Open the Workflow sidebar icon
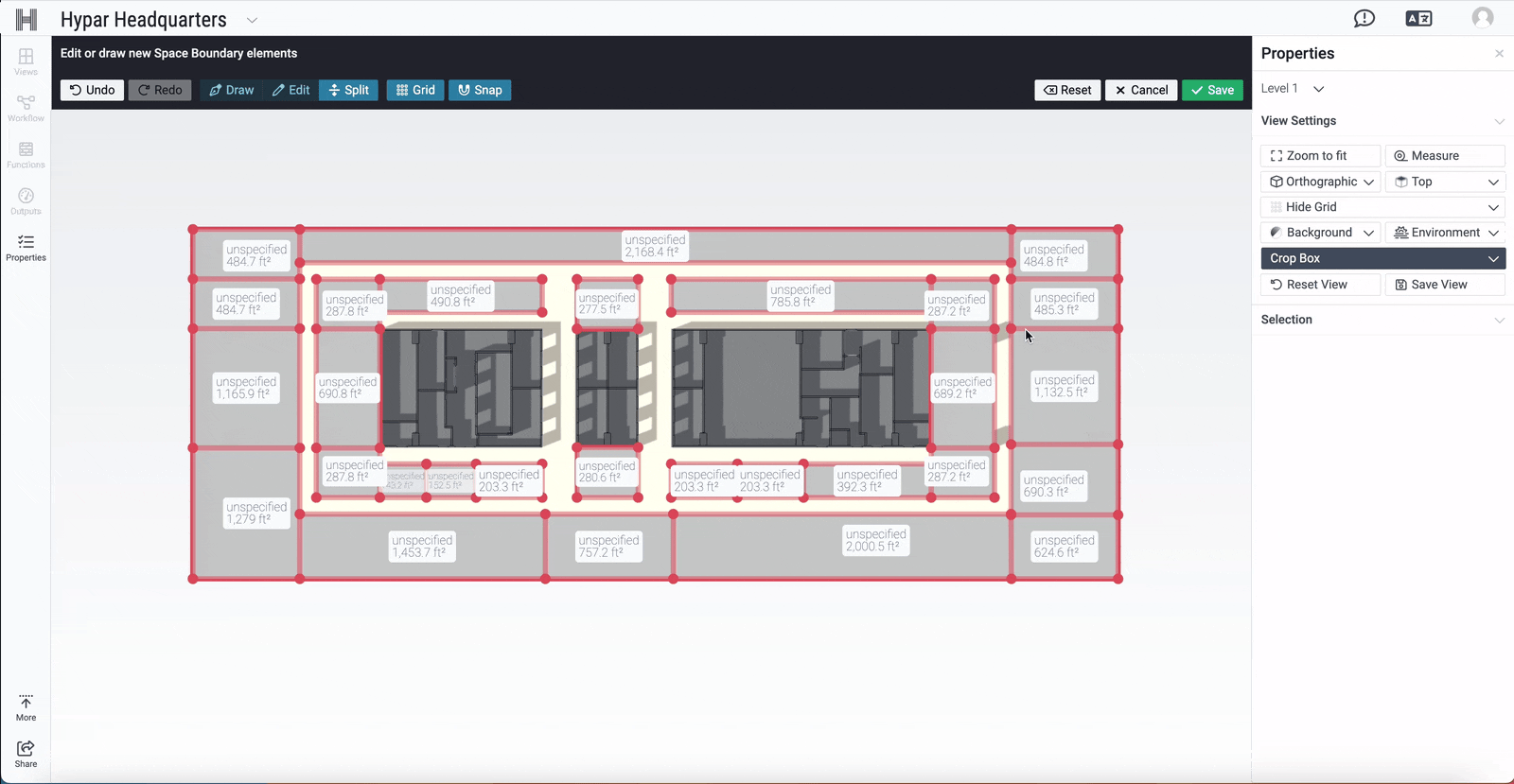 point(26,108)
